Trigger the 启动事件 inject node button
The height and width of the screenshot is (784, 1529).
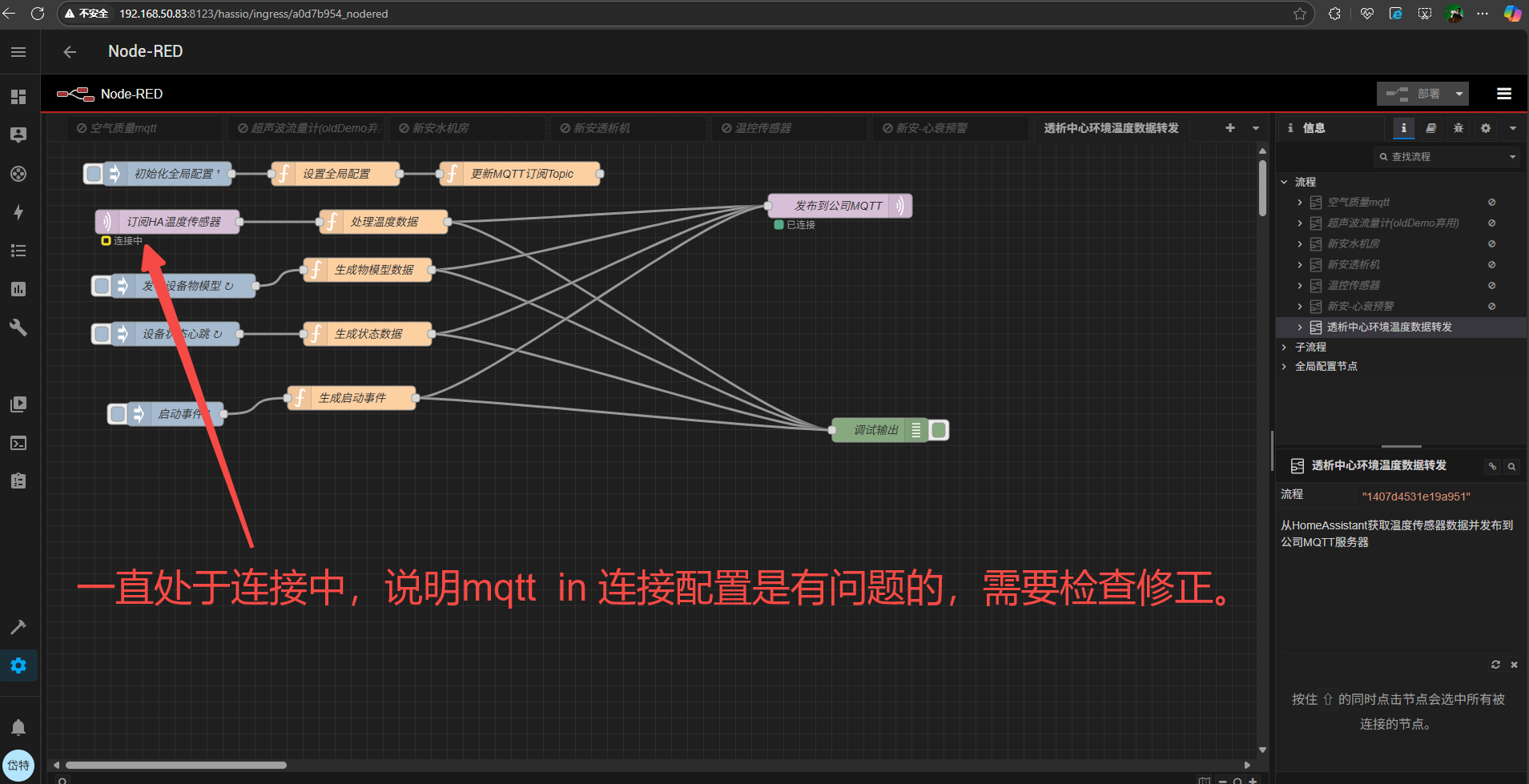[118, 414]
